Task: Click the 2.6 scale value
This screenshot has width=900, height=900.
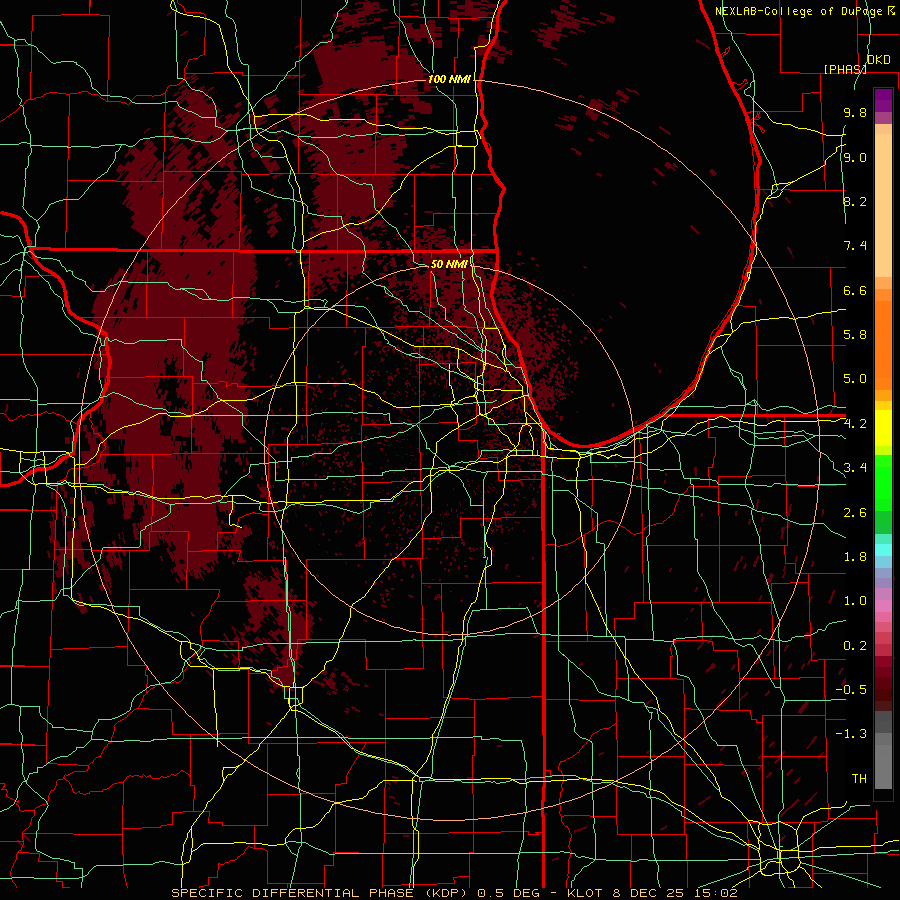Action: [855, 513]
